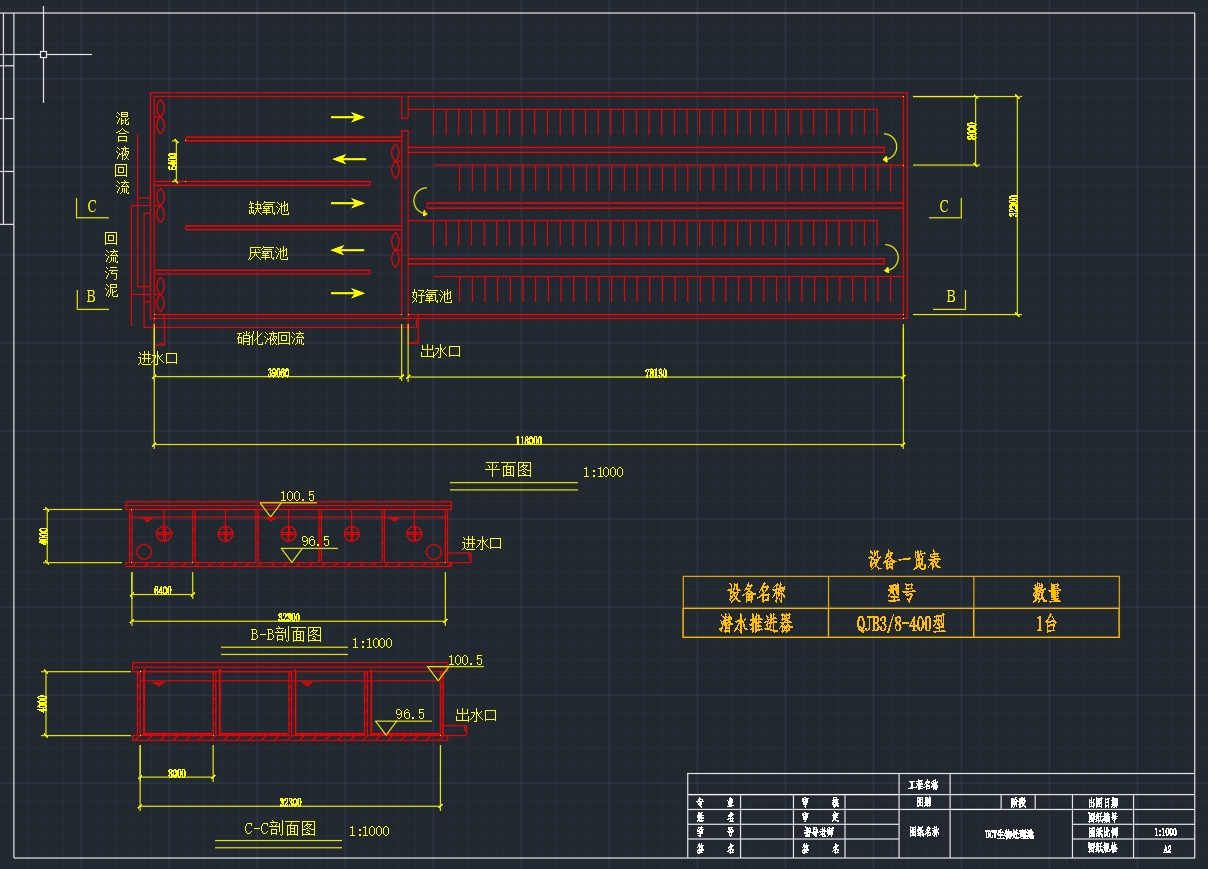This screenshot has height=869, width=1208.
Task: Select the '潜水推进器' table cell
Action: pos(756,623)
